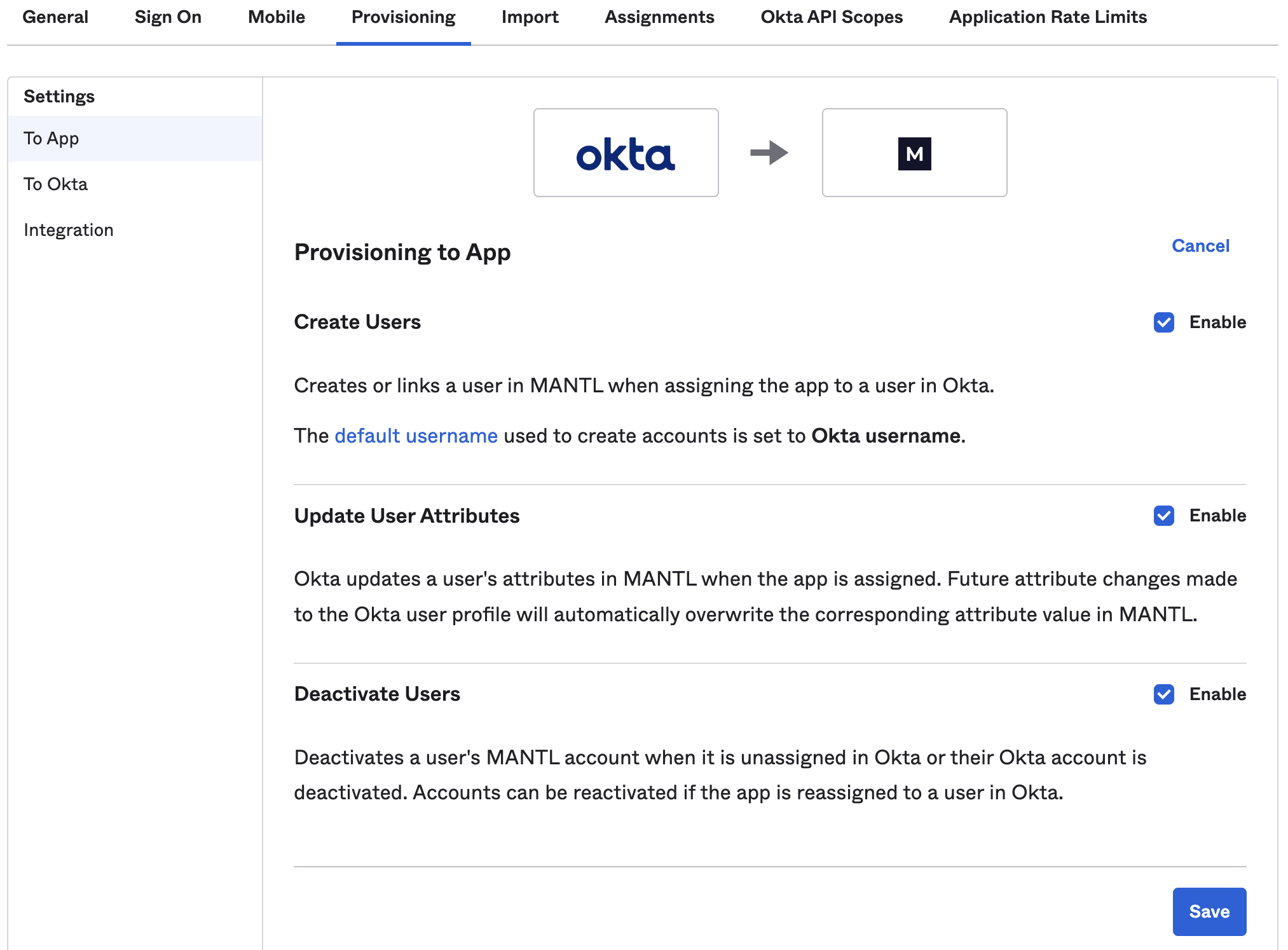The width and height of the screenshot is (1288, 950).
Task: Open the Mobile tab
Action: (277, 17)
